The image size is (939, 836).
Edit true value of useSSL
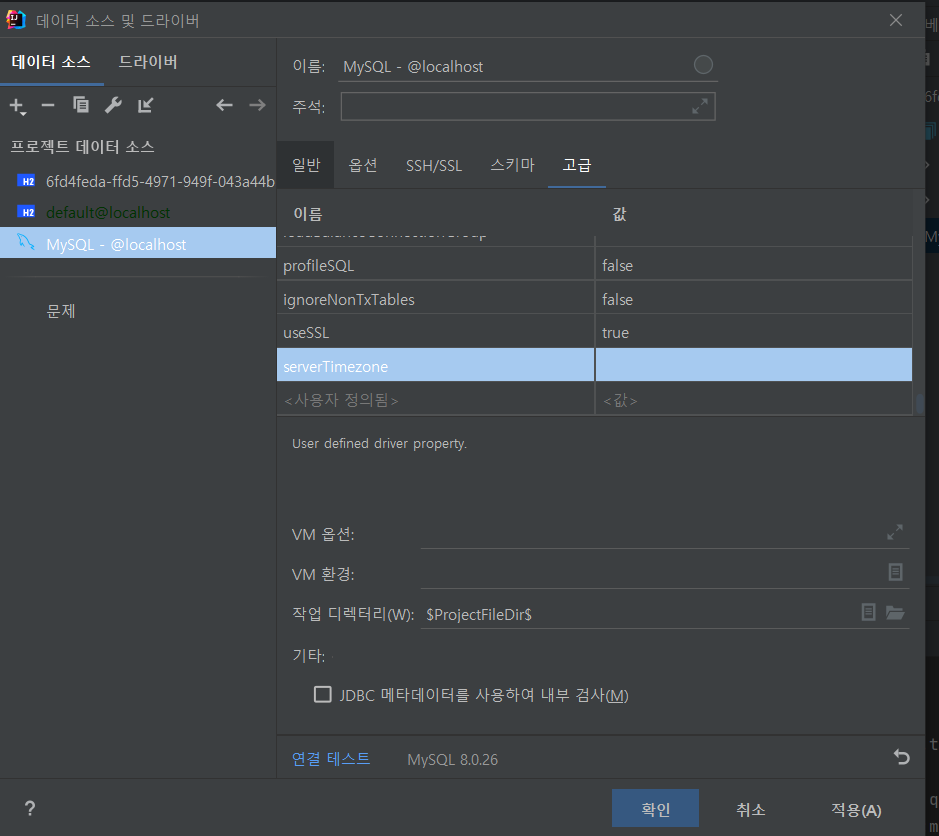click(x=753, y=332)
